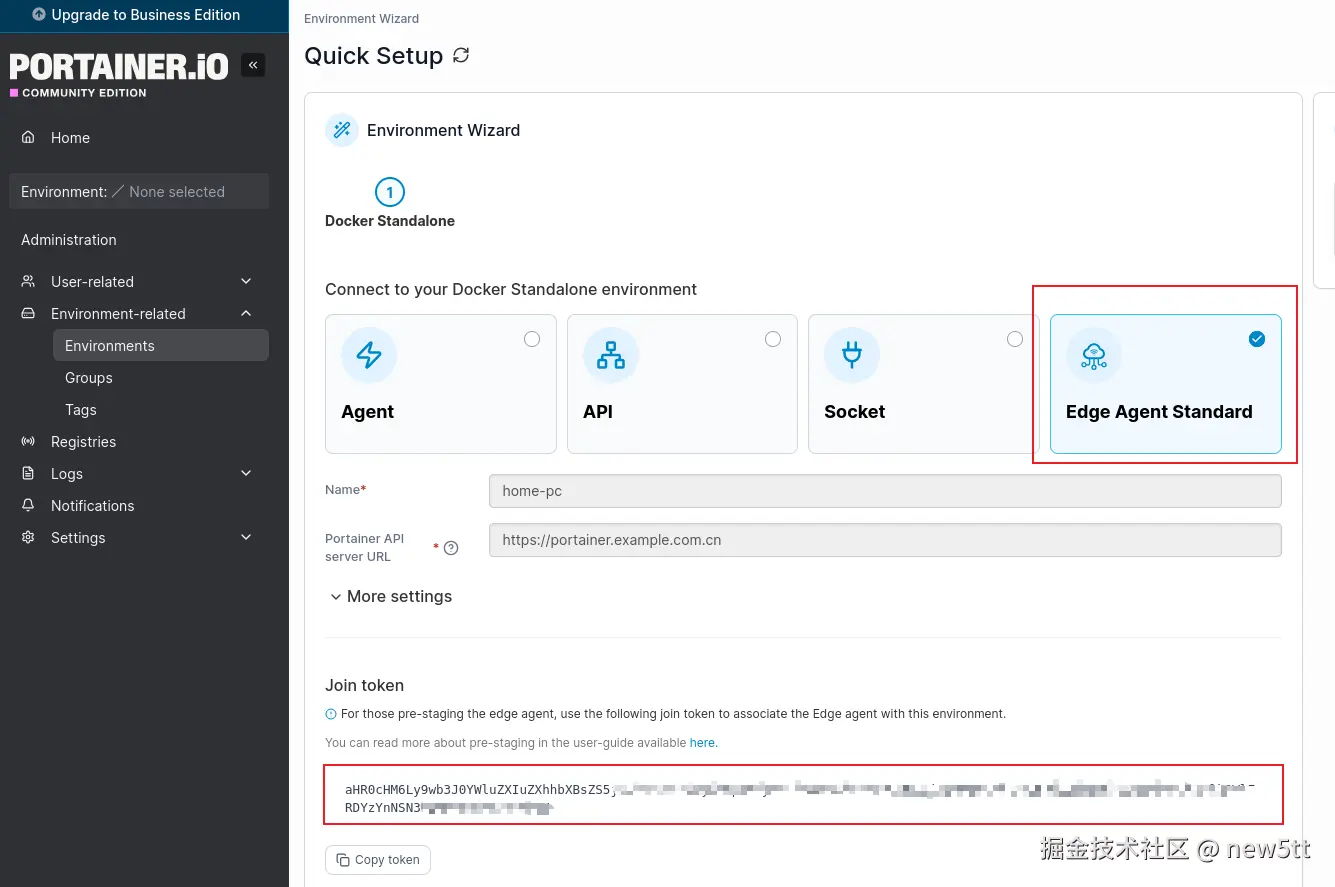This screenshot has height=887, width=1335.
Task: Click the Name input field
Action: click(885, 491)
